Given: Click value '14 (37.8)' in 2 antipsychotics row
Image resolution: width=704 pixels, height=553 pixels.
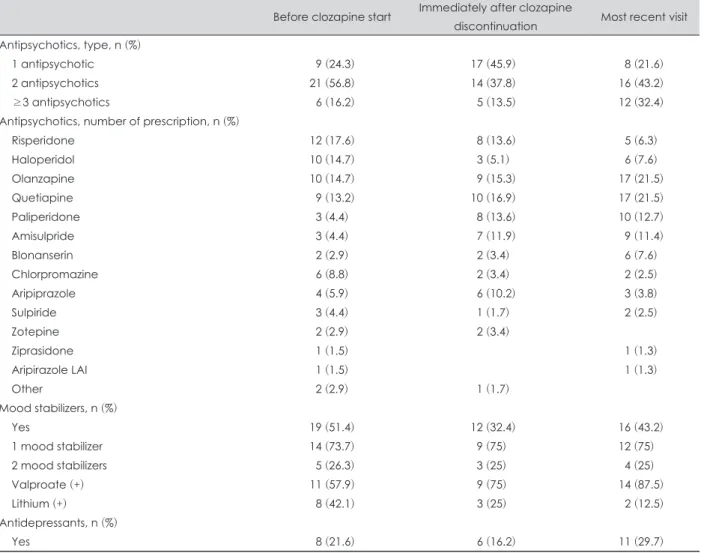Looking at the screenshot, I should point(493,83).
